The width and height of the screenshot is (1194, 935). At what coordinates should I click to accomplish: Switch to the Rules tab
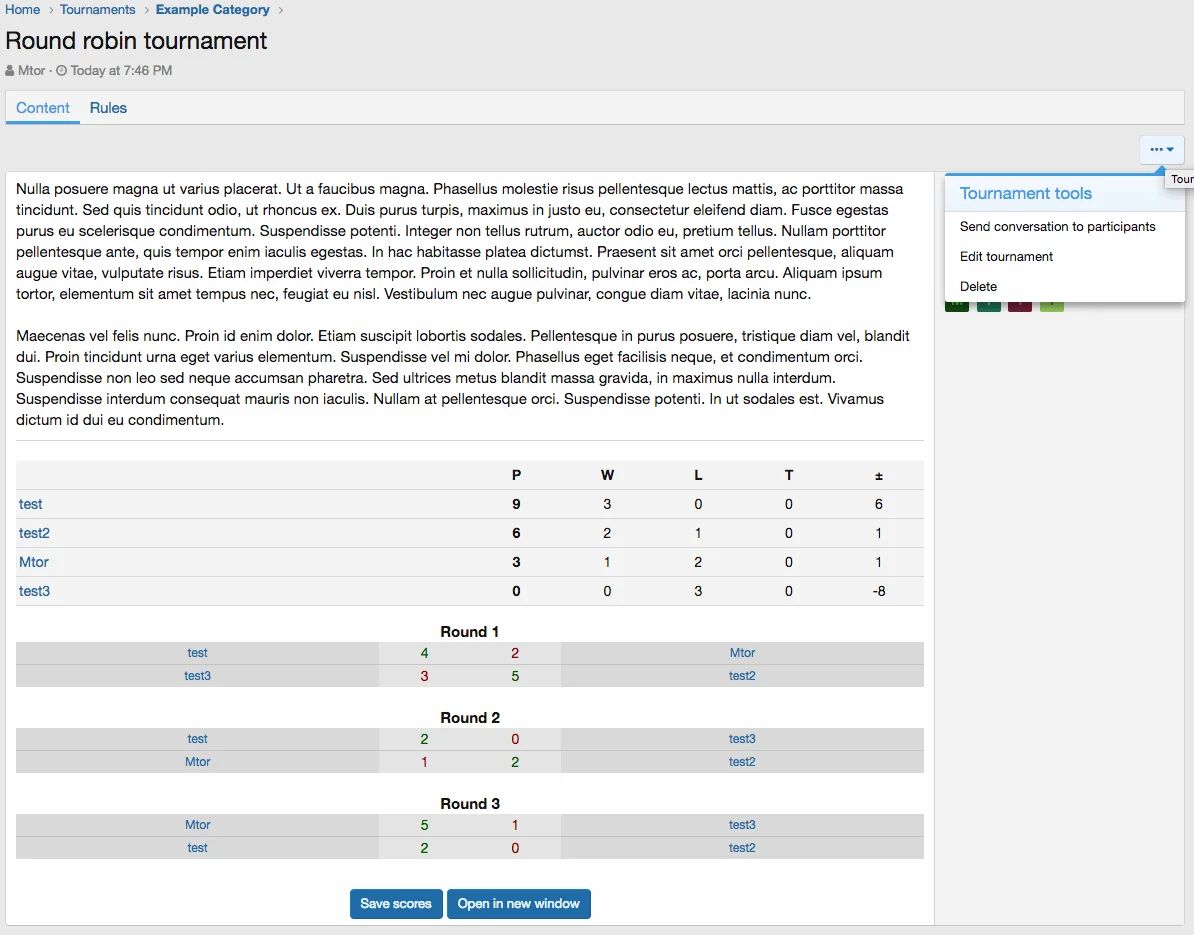[108, 108]
